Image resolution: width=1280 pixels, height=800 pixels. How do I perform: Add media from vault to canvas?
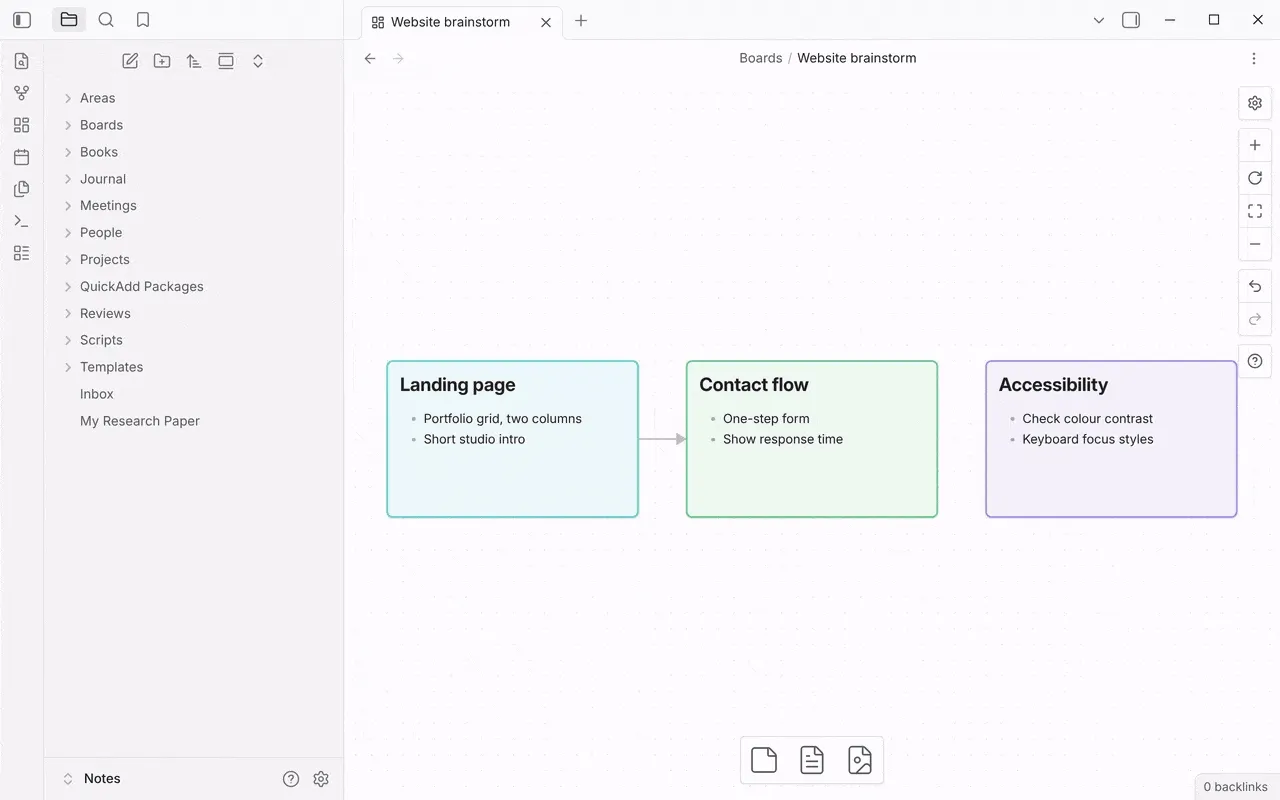point(860,761)
